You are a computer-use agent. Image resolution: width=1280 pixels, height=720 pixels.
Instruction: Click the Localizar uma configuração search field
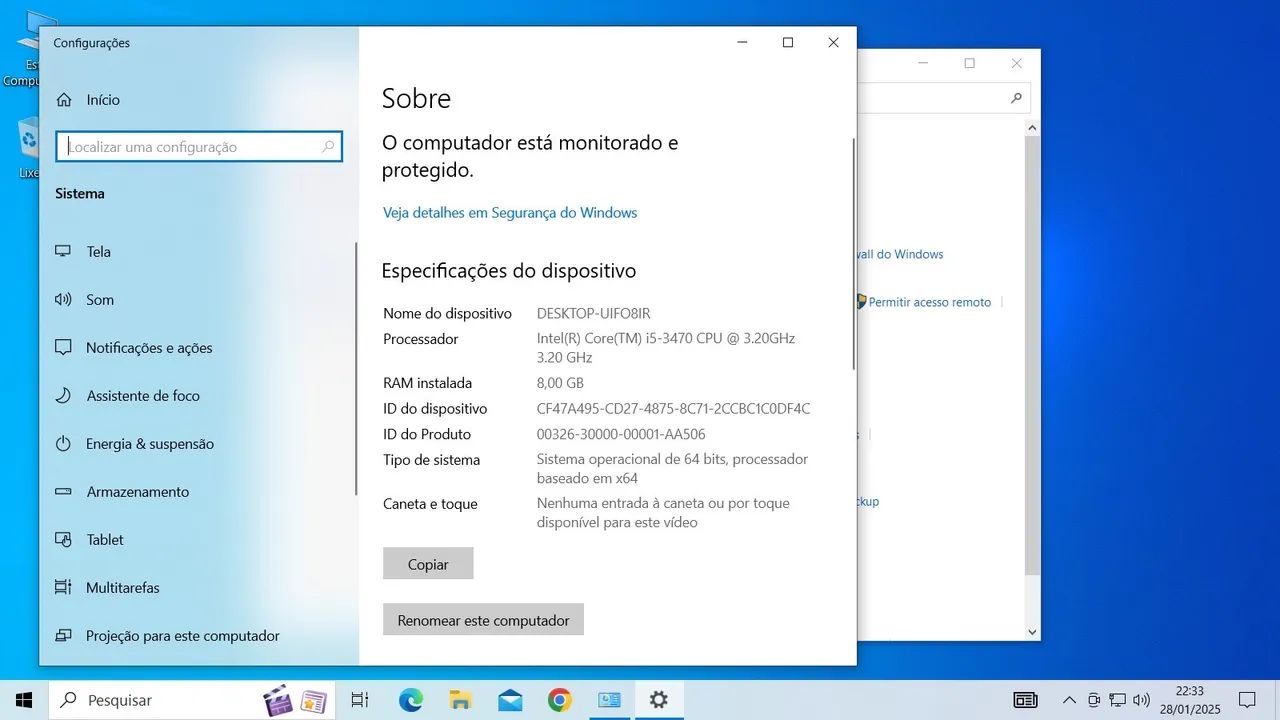(192, 147)
